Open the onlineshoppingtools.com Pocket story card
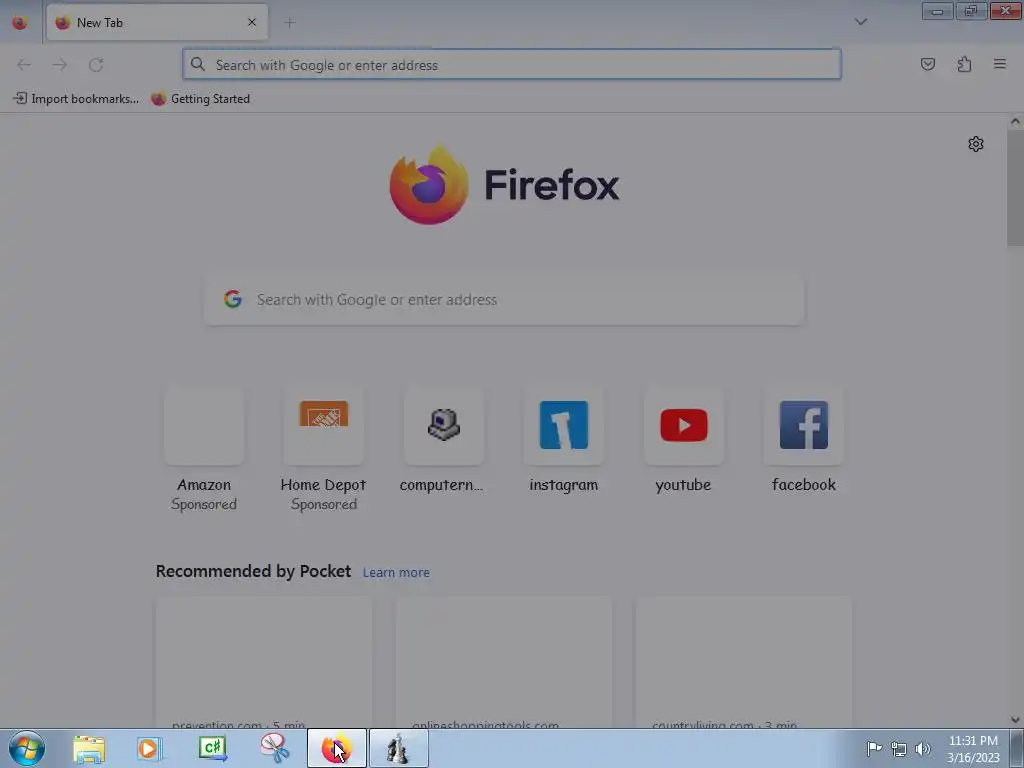 click(x=504, y=662)
